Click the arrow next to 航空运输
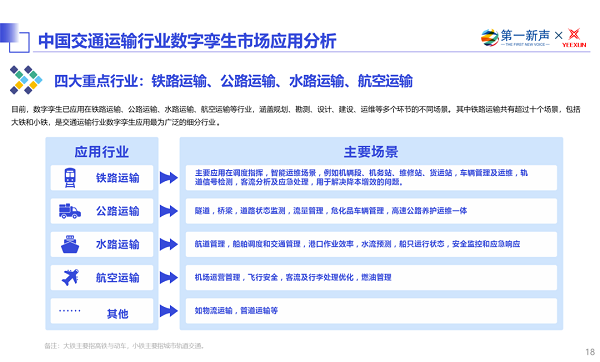 tap(169, 277)
